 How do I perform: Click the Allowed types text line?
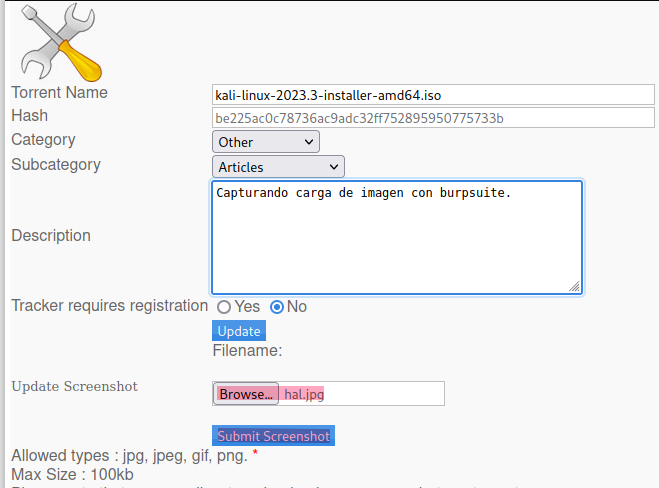click(129, 457)
